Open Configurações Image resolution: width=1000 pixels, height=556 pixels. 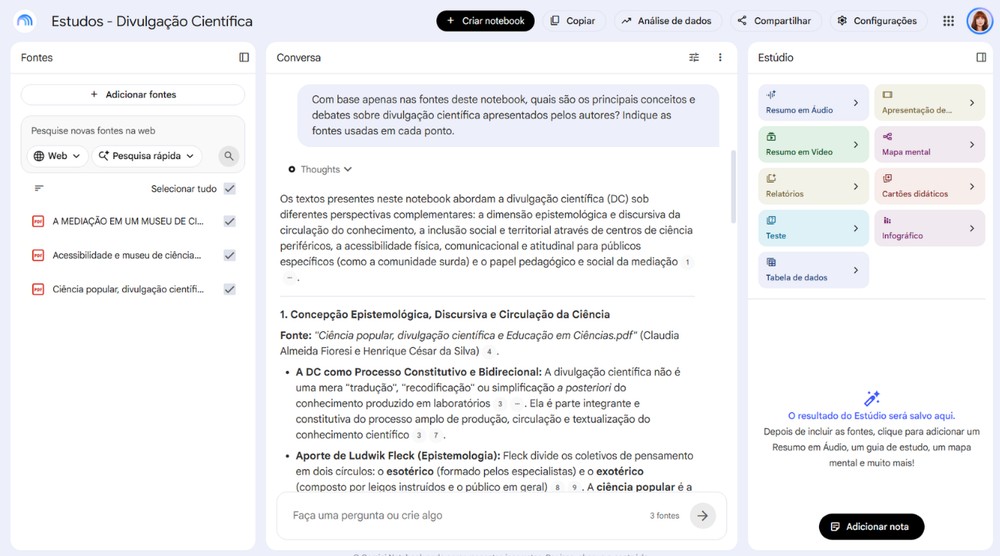tap(879, 21)
